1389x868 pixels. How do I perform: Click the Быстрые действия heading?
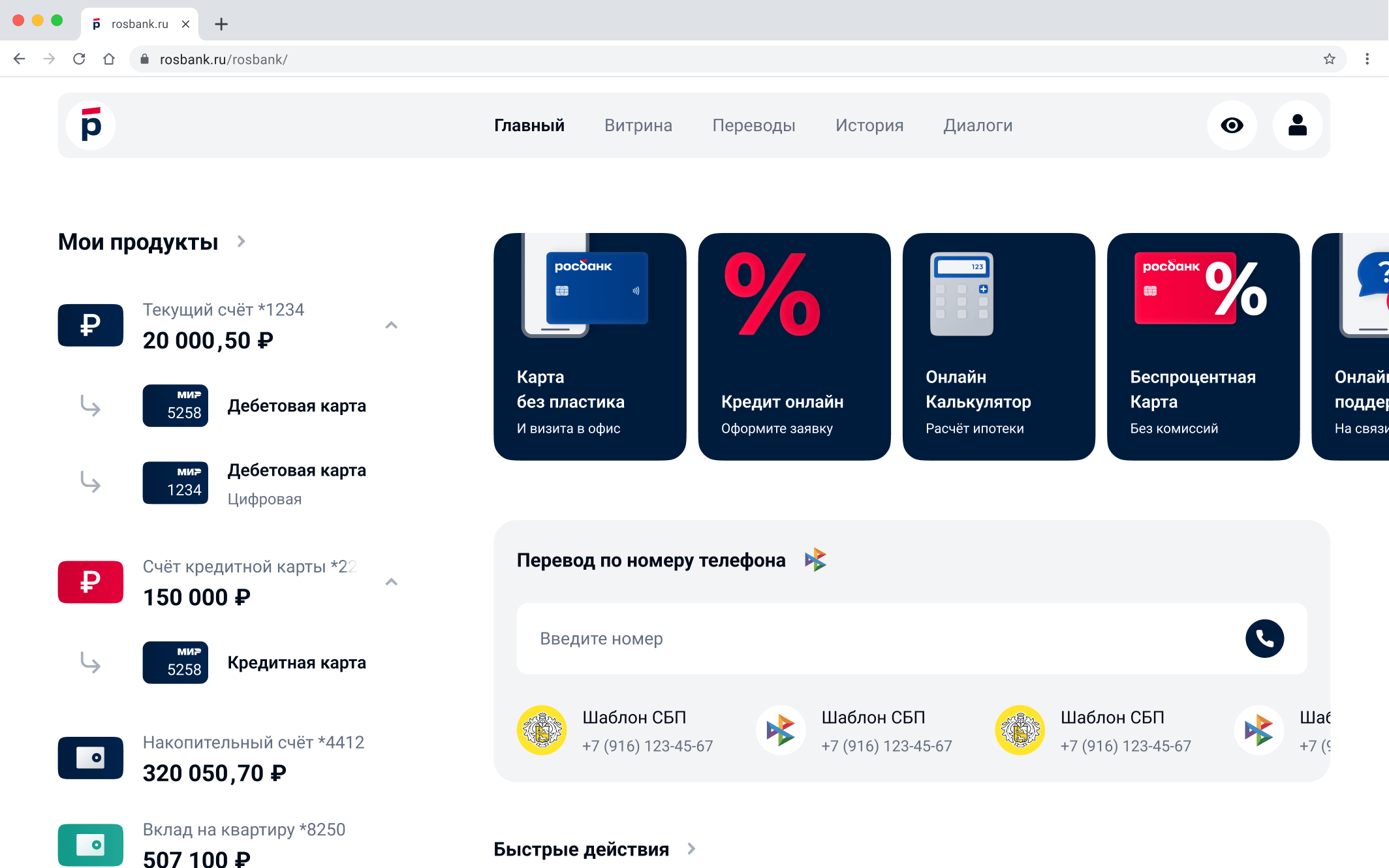pos(581,849)
